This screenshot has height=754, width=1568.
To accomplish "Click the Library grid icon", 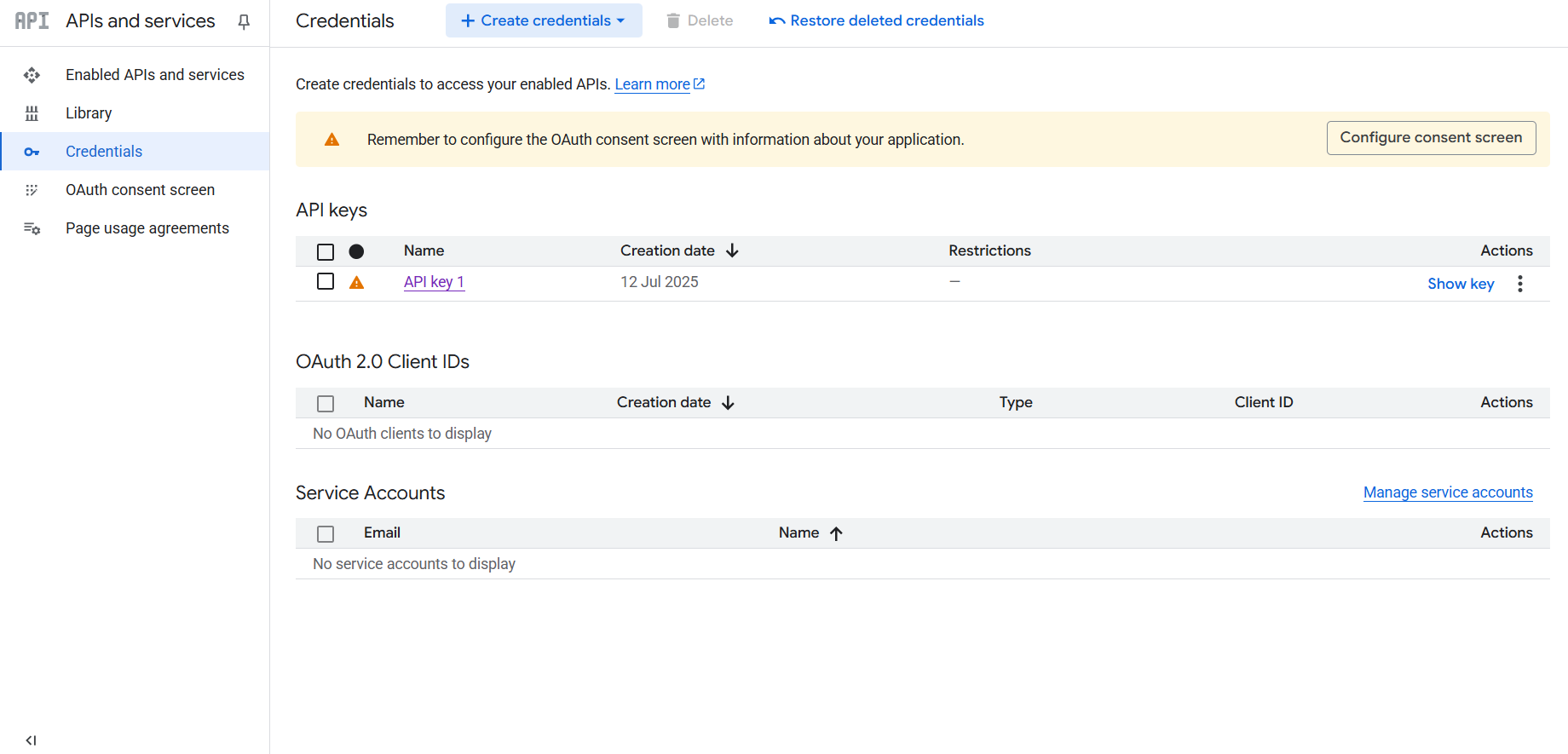I will point(32,113).
